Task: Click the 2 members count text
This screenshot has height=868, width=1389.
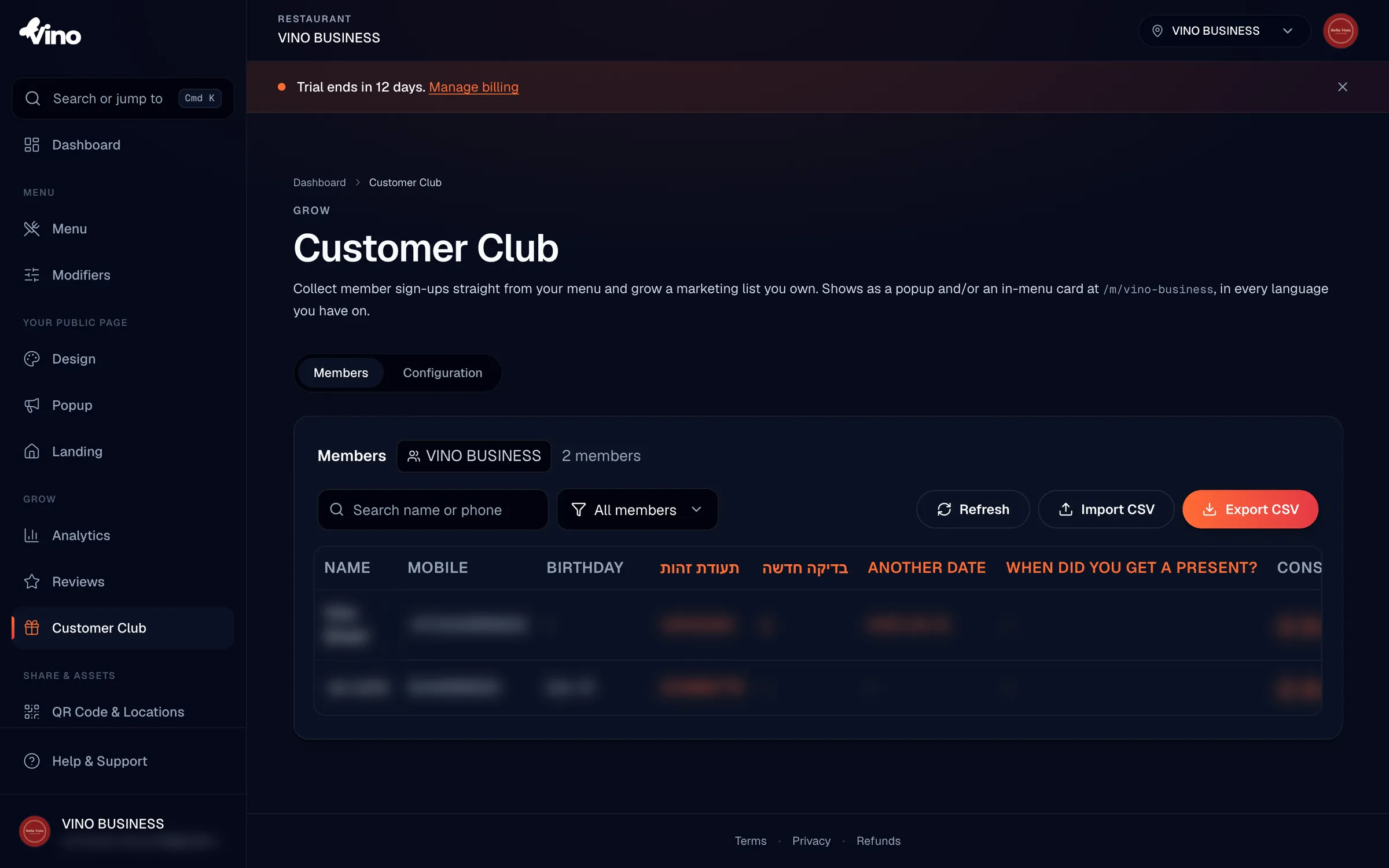Action: pos(601,456)
